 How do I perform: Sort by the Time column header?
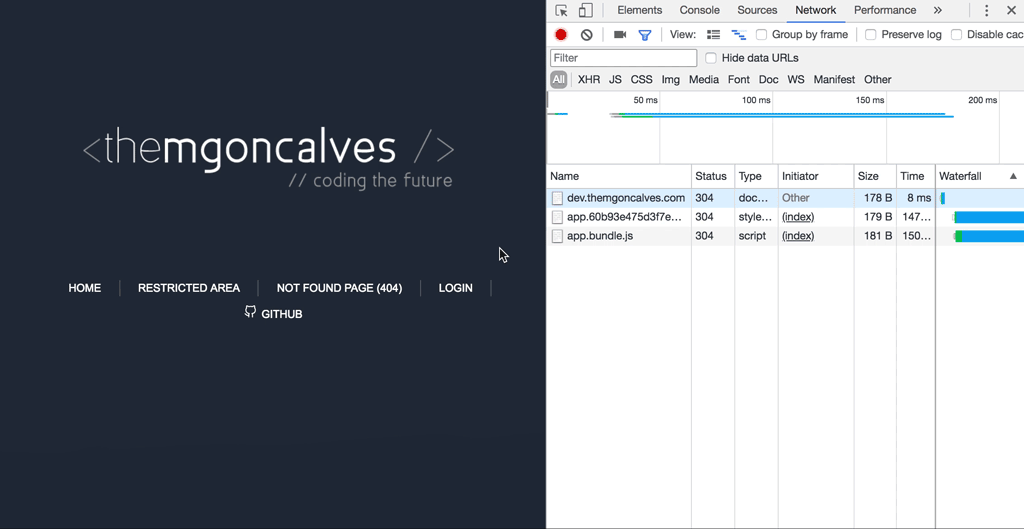[x=916, y=176]
